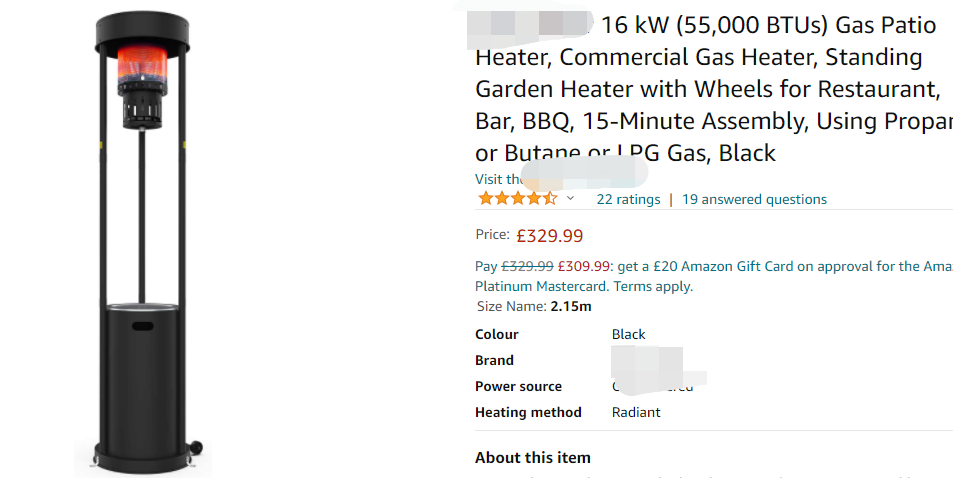Viewport: 953px width, 478px height.
Task: Open the 22 ratings link
Action: [628, 199]
